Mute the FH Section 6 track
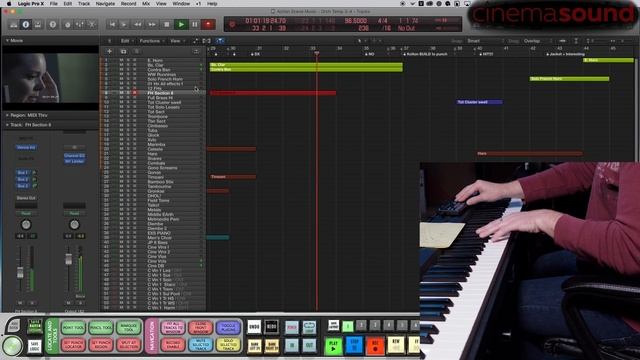Viewport: 640px width, 360px height. (x=121, y=93)
